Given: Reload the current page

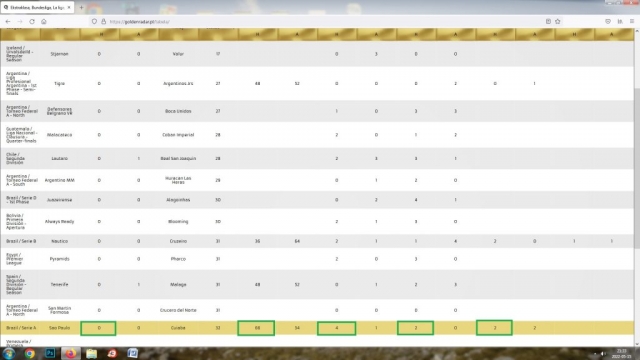Looking at the screenshot, I should coord(32,22).
